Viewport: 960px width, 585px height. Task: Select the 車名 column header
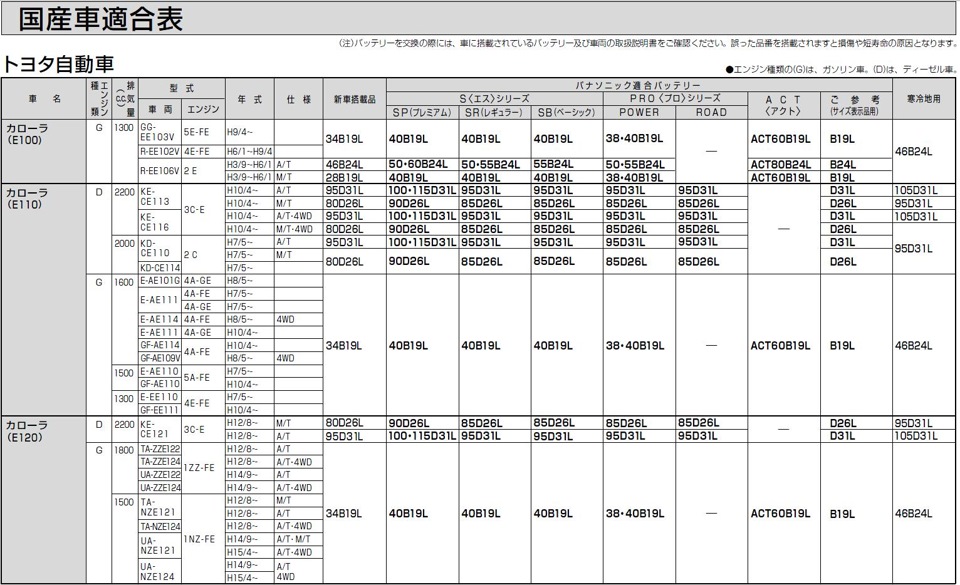point(44,99)
